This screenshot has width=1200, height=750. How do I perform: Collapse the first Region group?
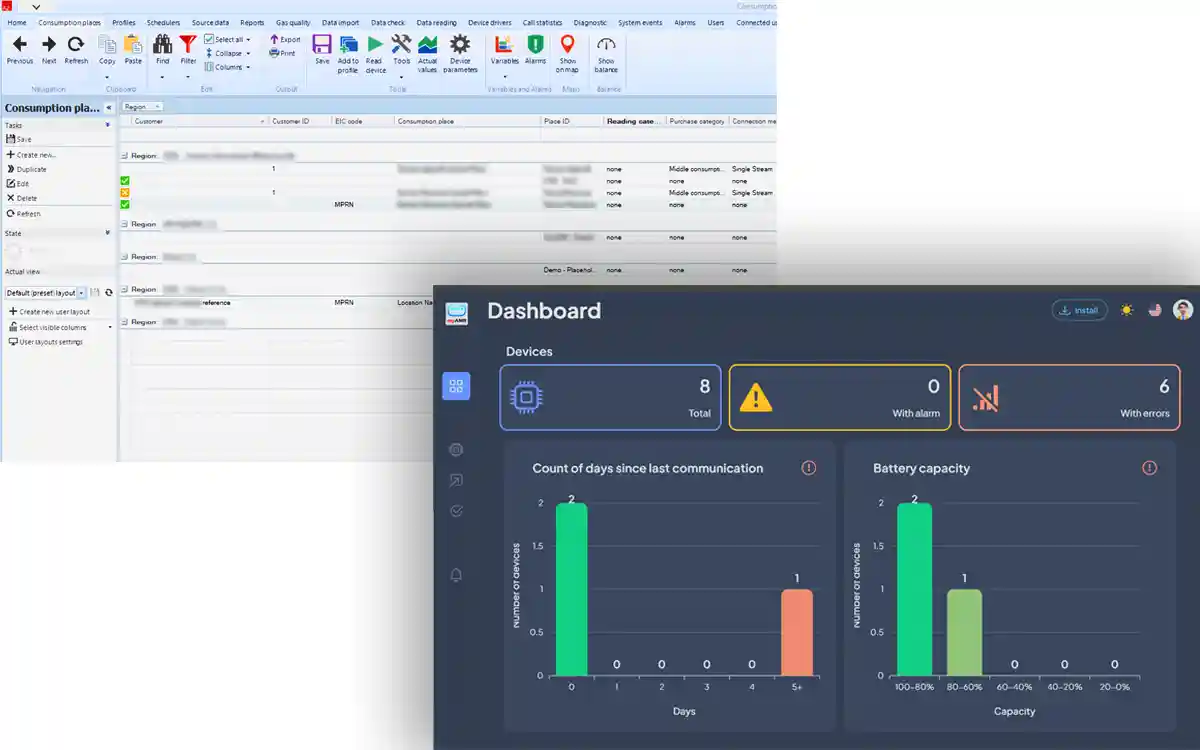tap(125, 156)
